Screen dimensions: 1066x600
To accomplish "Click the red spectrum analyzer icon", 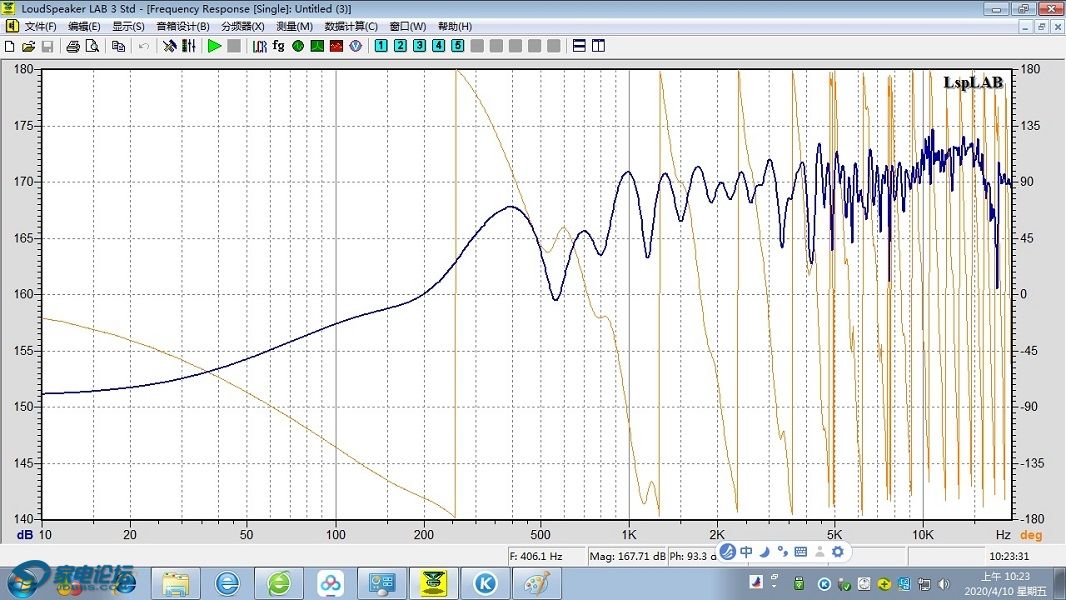I will (336, 46).
